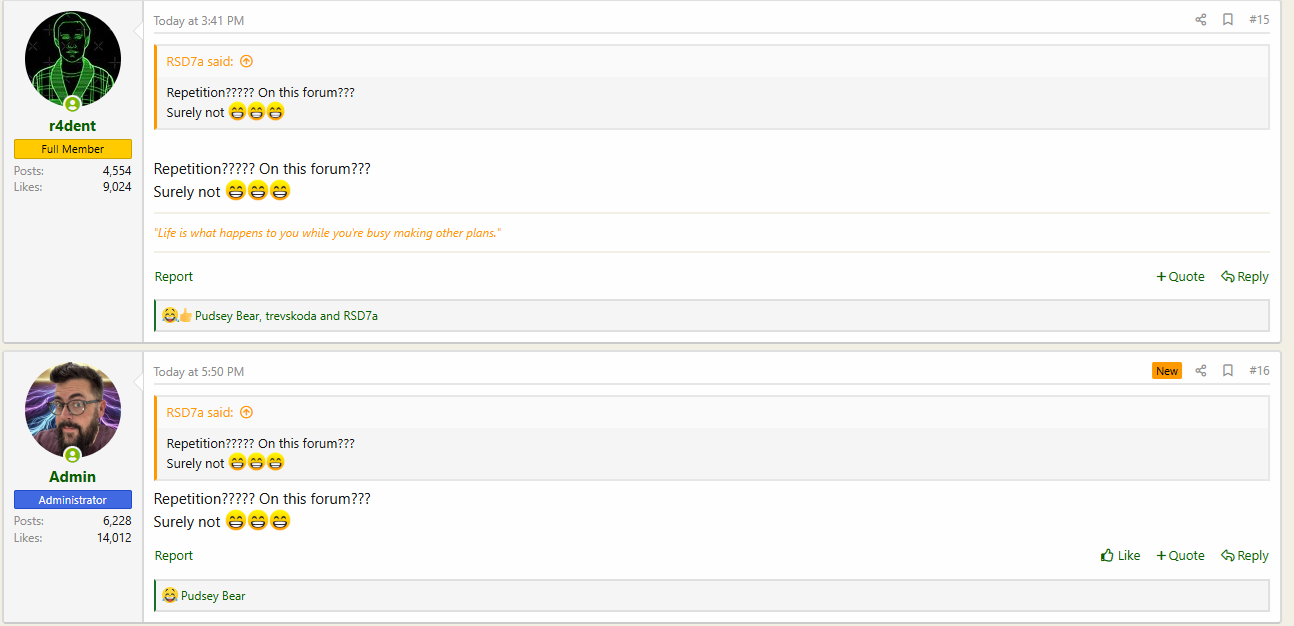Open Pudsey Bear's profile from Admin's post reactions
This screenshot has height=626, width=1294.
tap(213, 596)
